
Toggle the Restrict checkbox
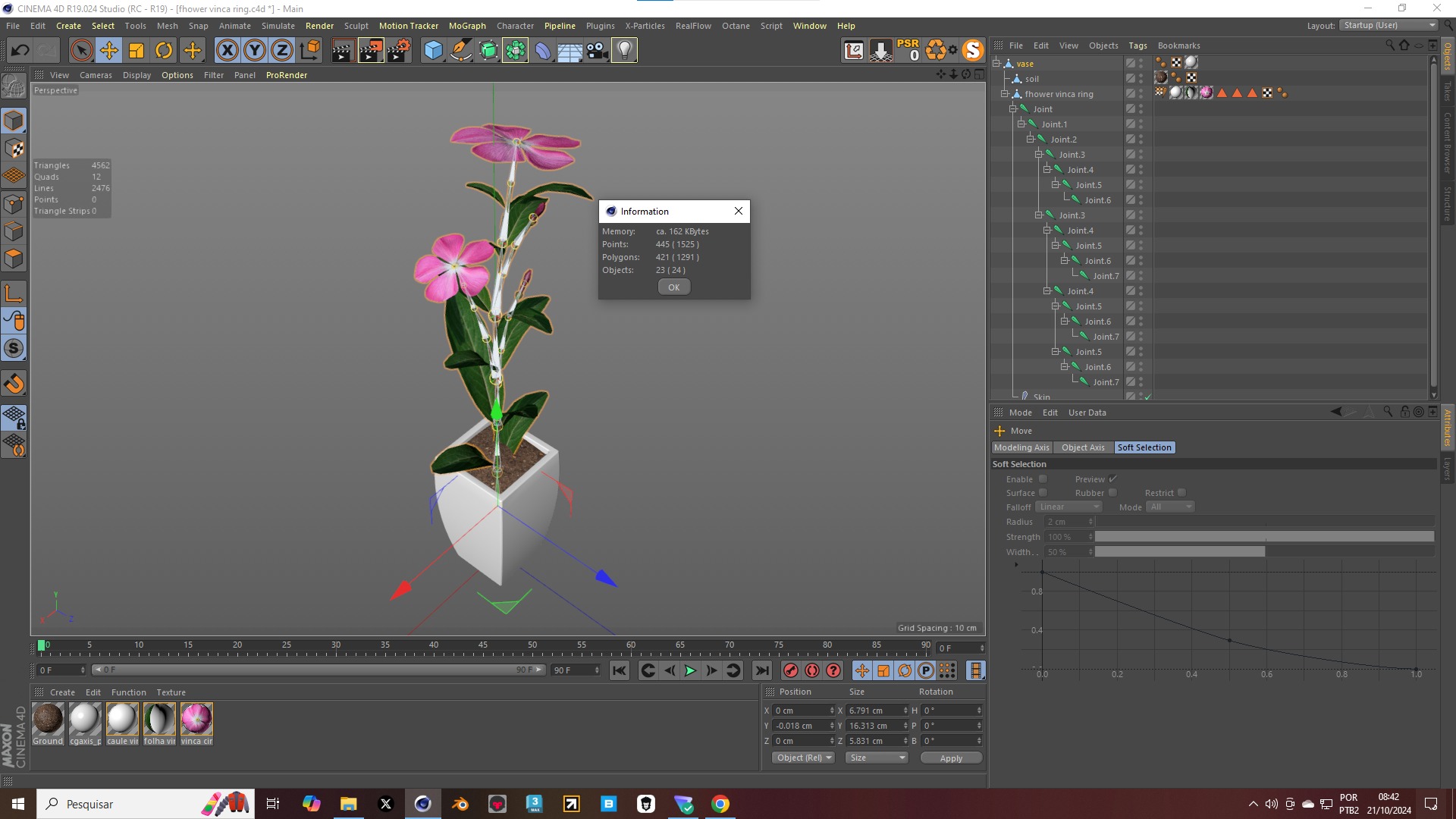coord(1181,493)
